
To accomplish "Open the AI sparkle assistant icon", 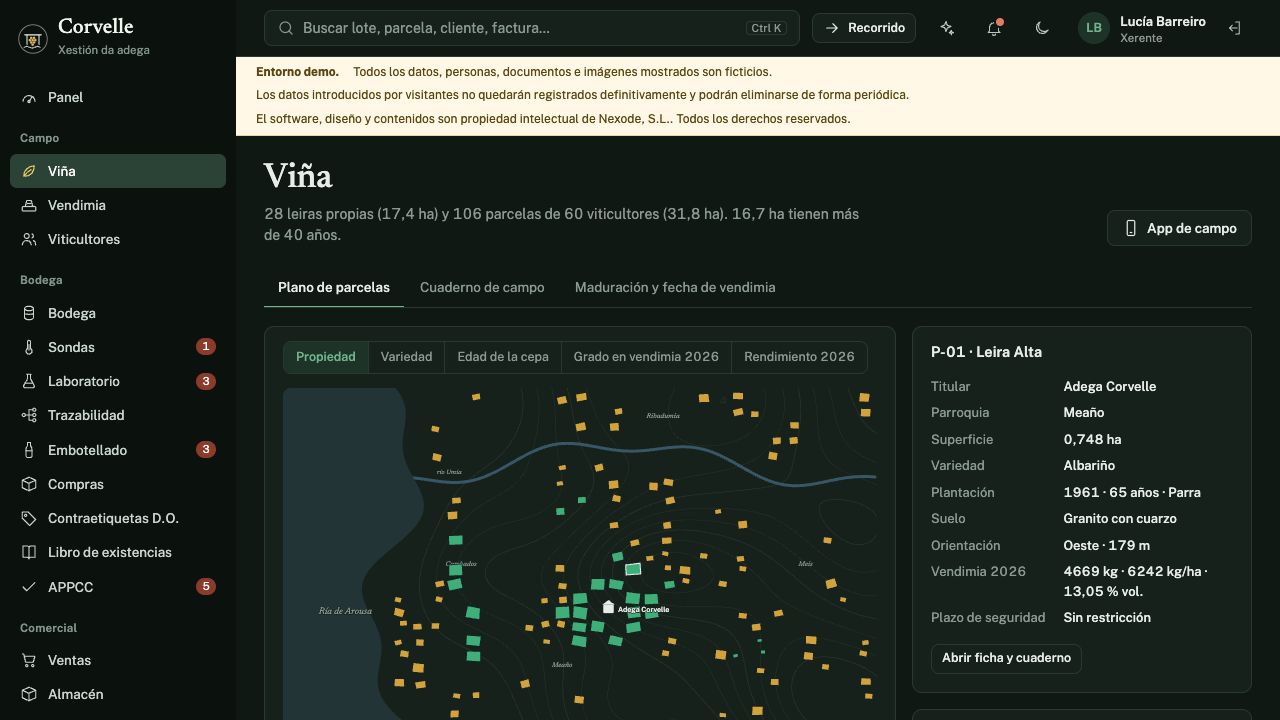I will [947, 28].
